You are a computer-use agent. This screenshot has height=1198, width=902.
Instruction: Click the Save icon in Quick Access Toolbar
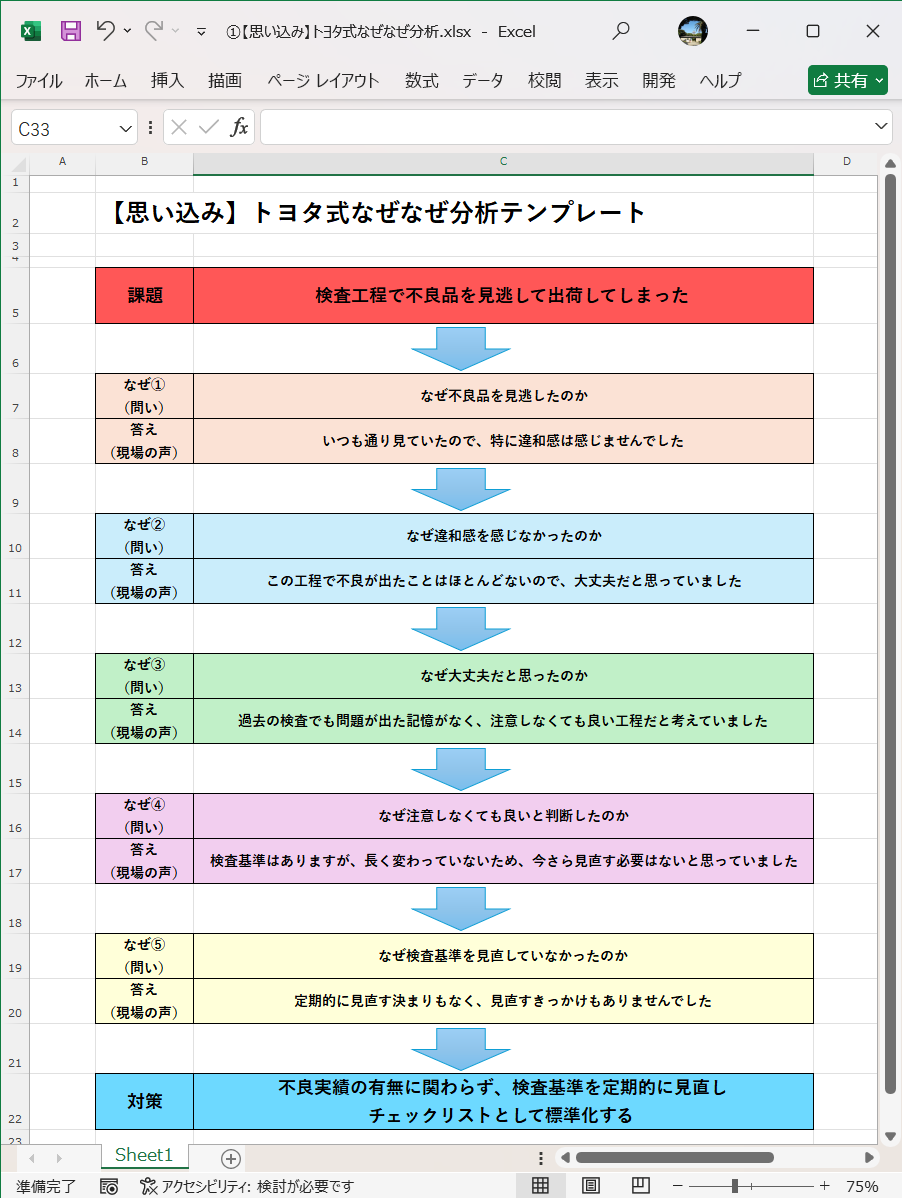pos(69,31)
